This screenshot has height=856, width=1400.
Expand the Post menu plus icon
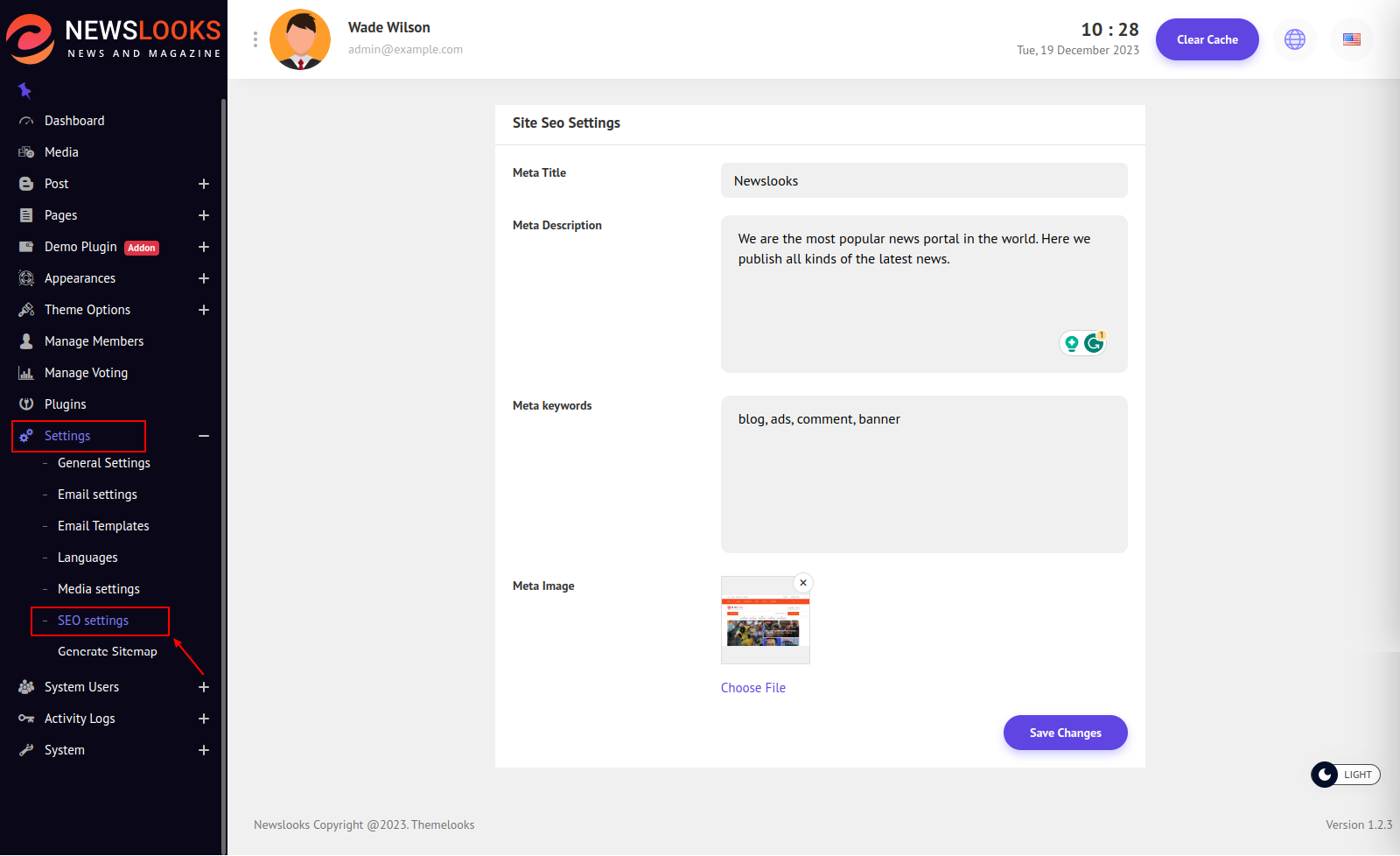click(x=203, y=184)
